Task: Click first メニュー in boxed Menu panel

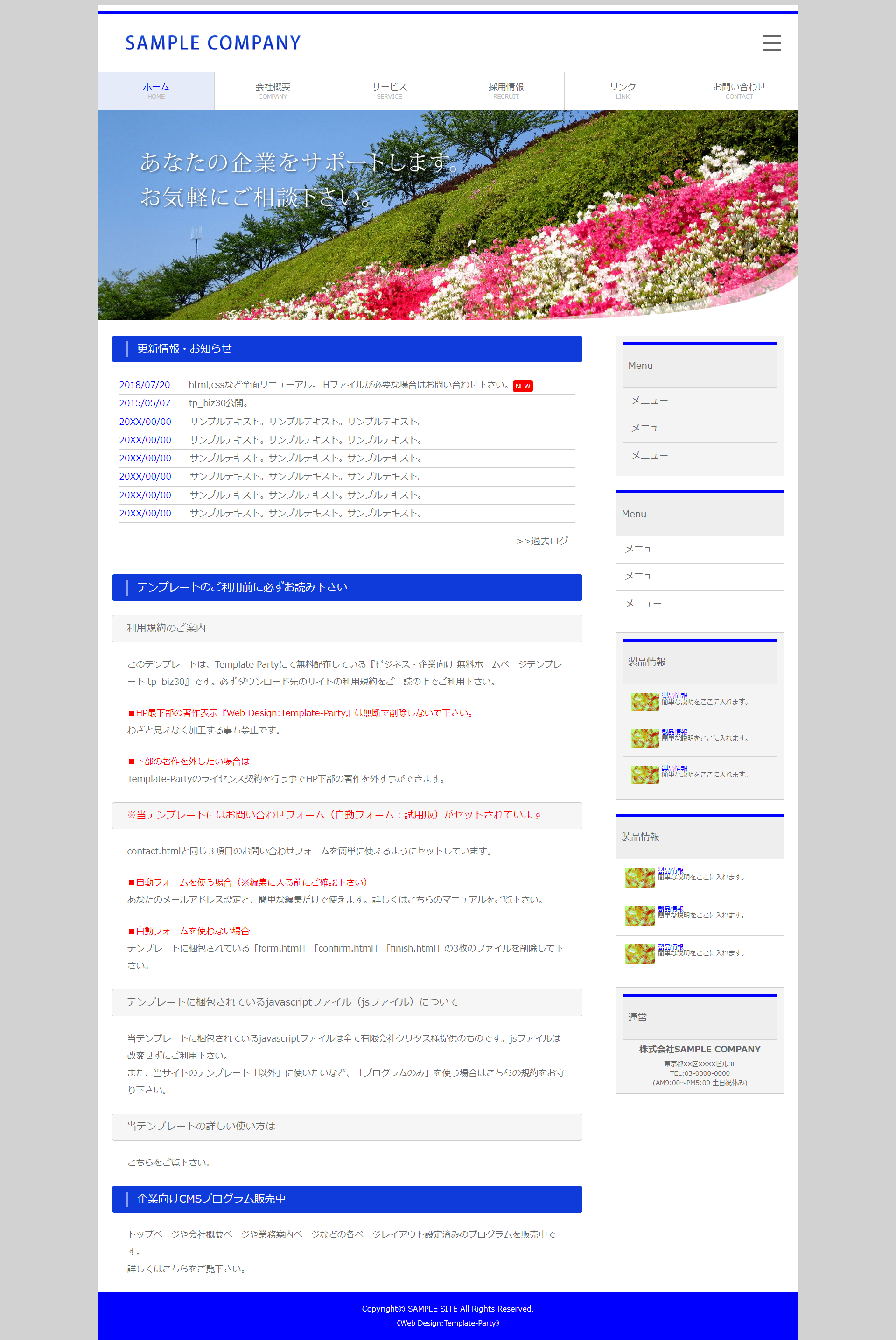Action: tap(649, 401)
